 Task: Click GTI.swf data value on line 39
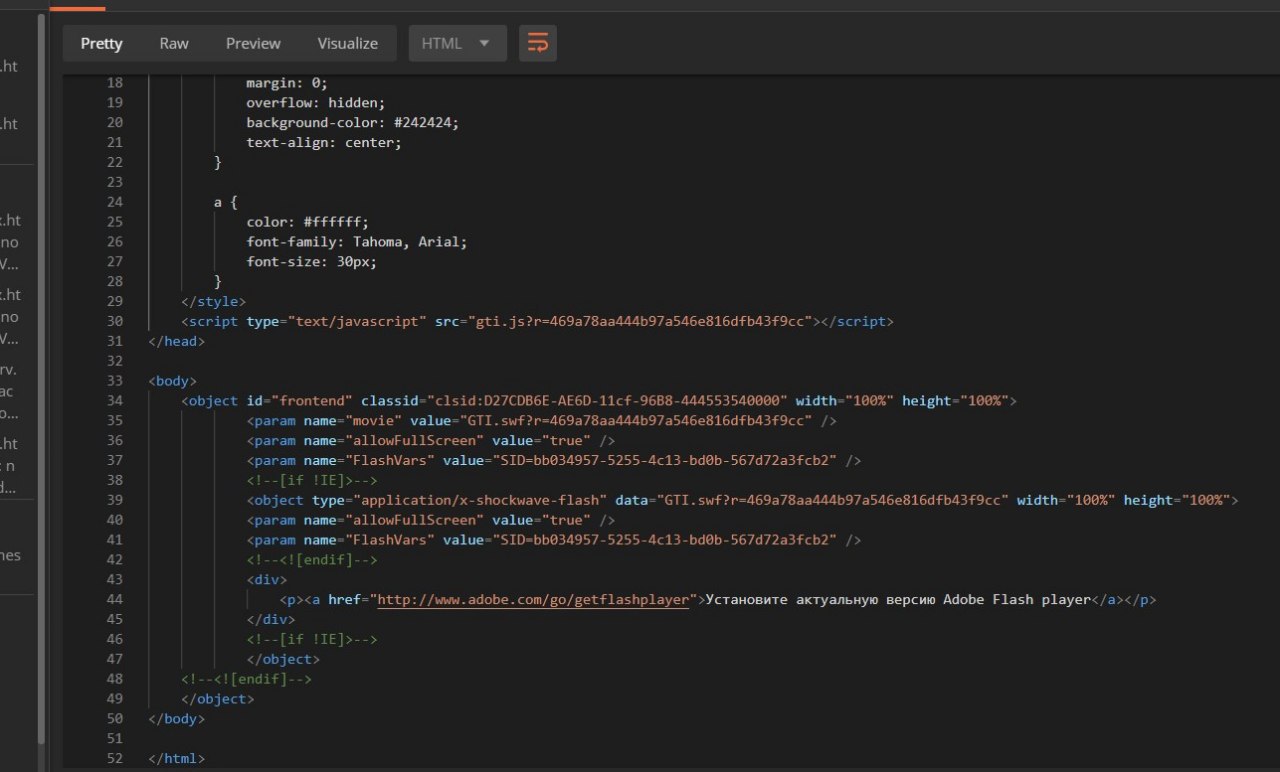pos(832,500)
